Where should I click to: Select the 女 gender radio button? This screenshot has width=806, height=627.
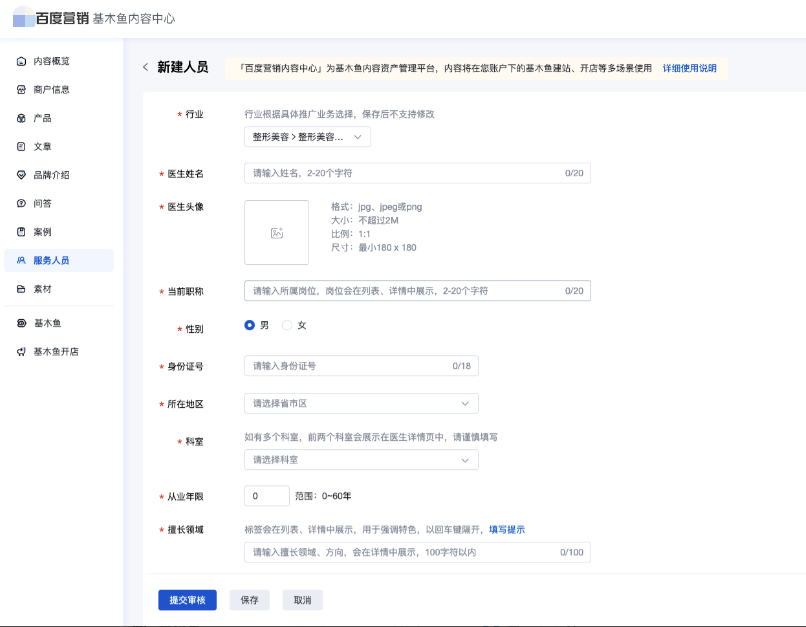tap(287, 325)
